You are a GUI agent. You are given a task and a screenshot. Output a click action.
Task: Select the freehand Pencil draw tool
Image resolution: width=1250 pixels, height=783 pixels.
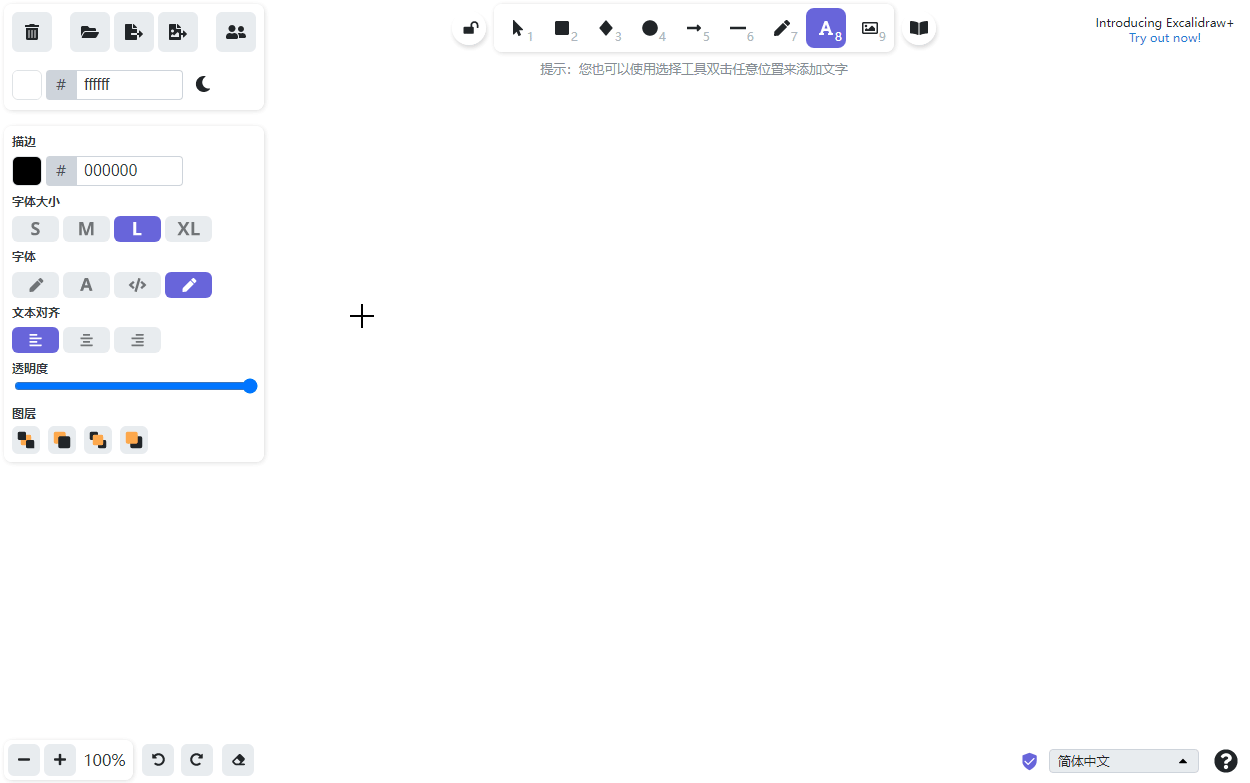point(782,29)
